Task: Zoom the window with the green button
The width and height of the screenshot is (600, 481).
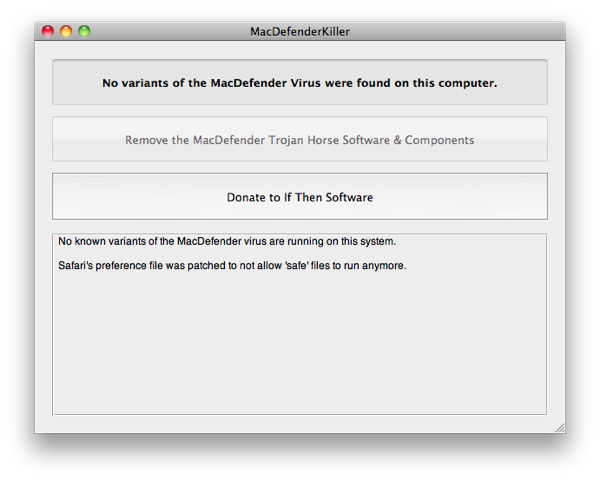Action: click(84, 31)
